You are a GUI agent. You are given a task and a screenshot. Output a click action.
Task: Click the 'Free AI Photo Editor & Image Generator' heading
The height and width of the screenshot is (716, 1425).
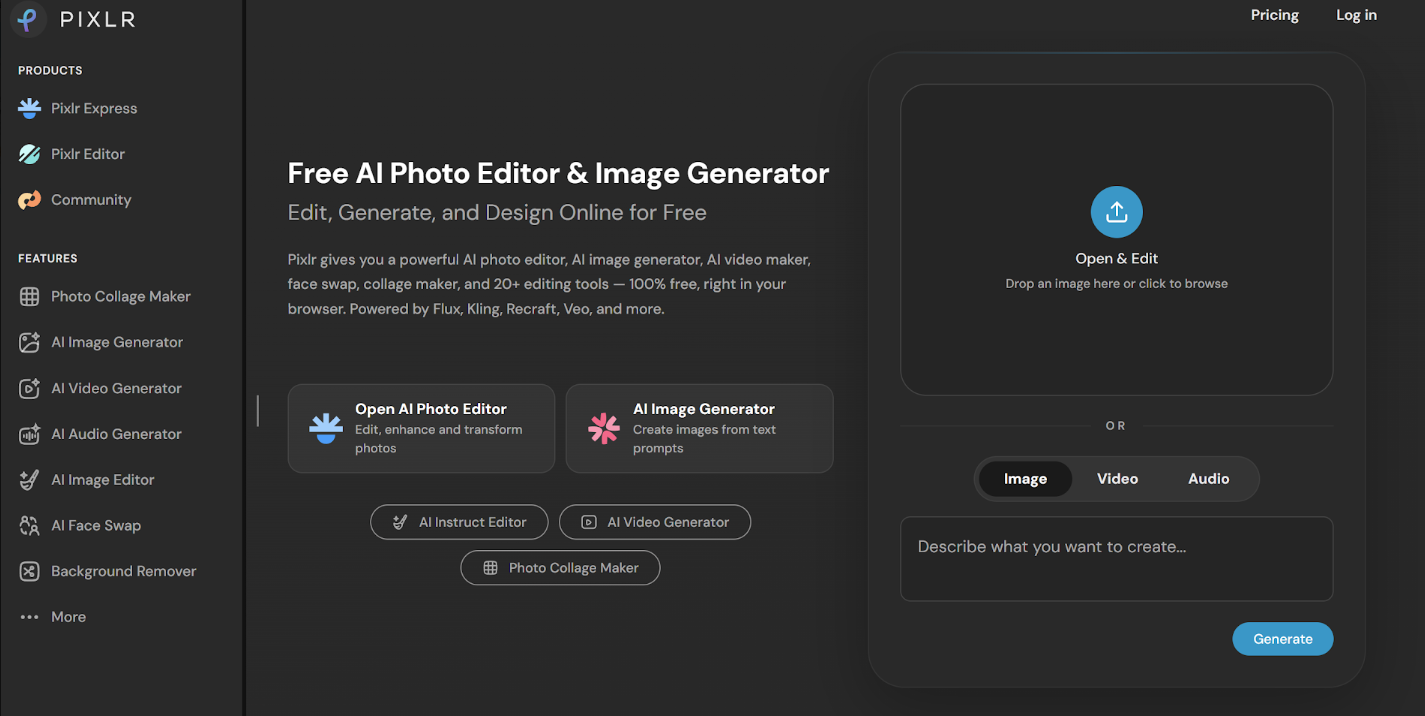point(558,173)
